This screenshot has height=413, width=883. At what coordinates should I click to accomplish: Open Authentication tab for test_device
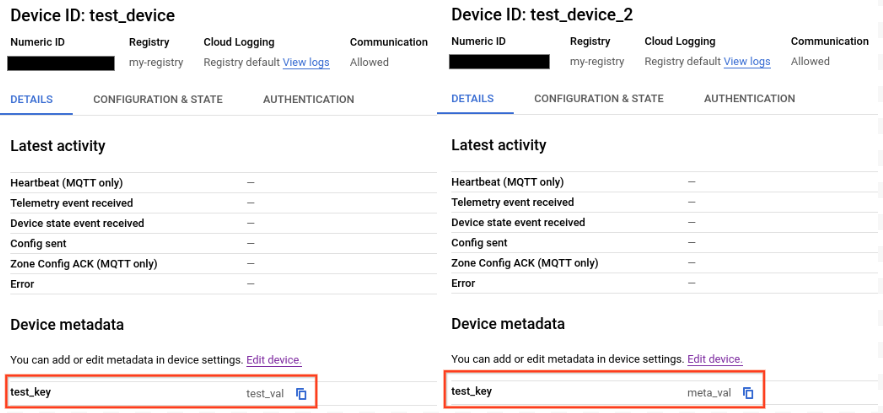click(308, 100)
